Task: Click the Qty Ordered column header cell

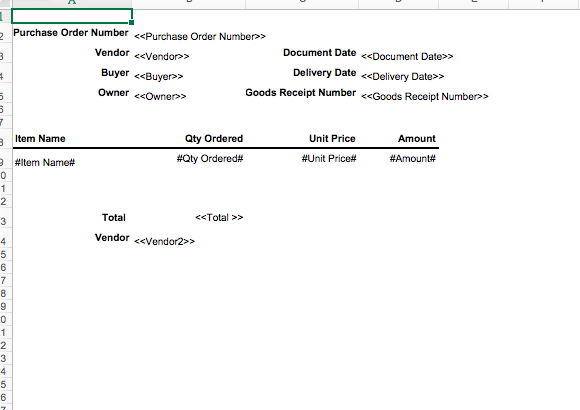Action: tap(214, 139)
